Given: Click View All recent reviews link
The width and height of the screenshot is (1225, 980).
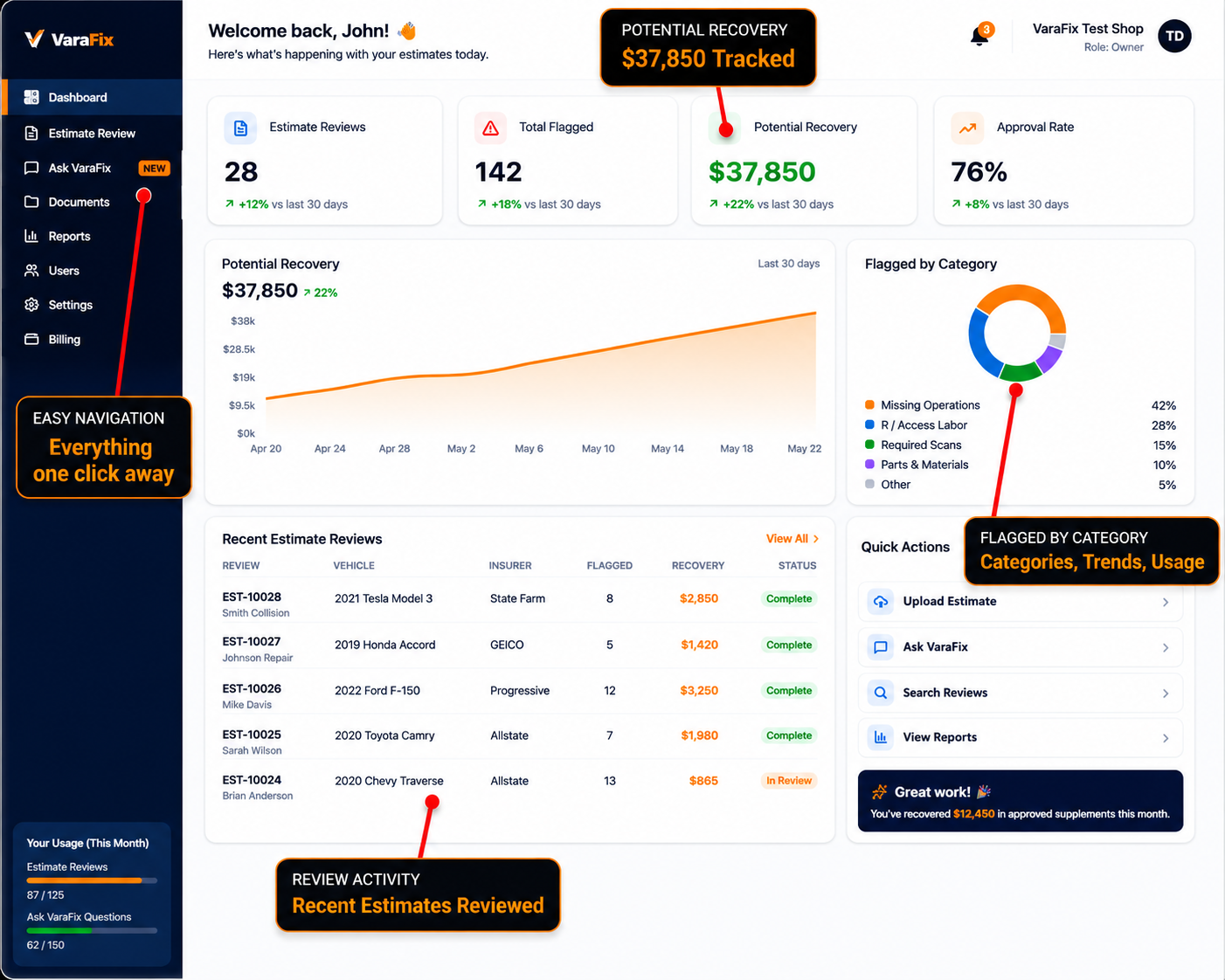Looking at the screenshot, I should point(792,539).
